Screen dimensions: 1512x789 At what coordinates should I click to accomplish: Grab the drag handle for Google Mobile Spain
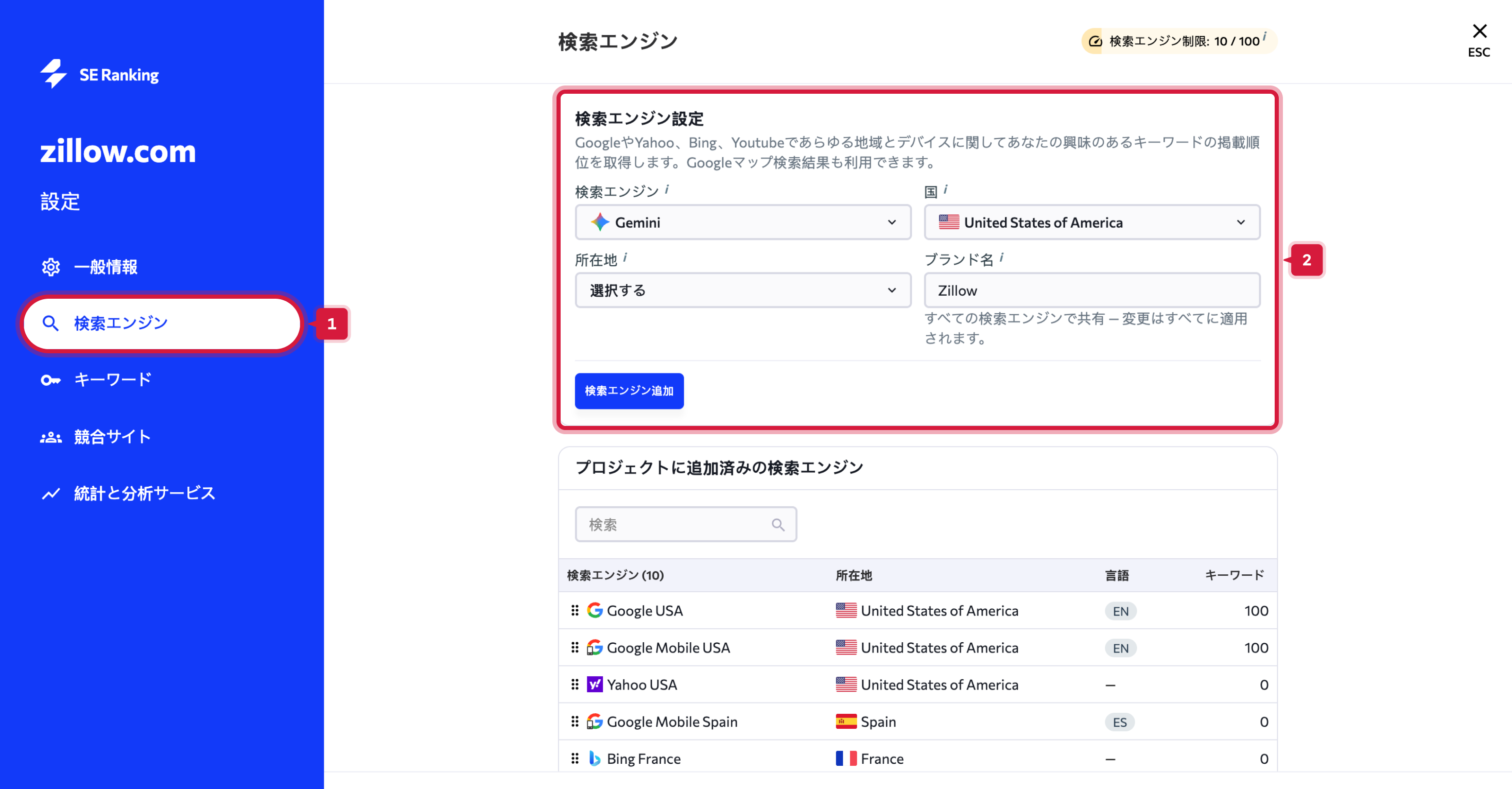[x=575, y=722]
